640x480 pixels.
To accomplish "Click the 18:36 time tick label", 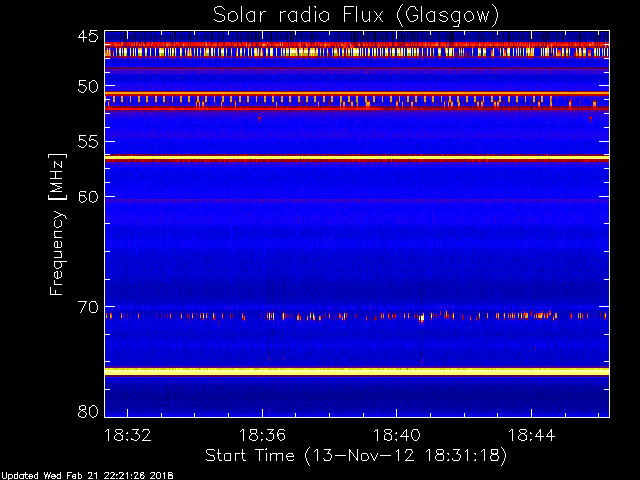I will [262, 435].
